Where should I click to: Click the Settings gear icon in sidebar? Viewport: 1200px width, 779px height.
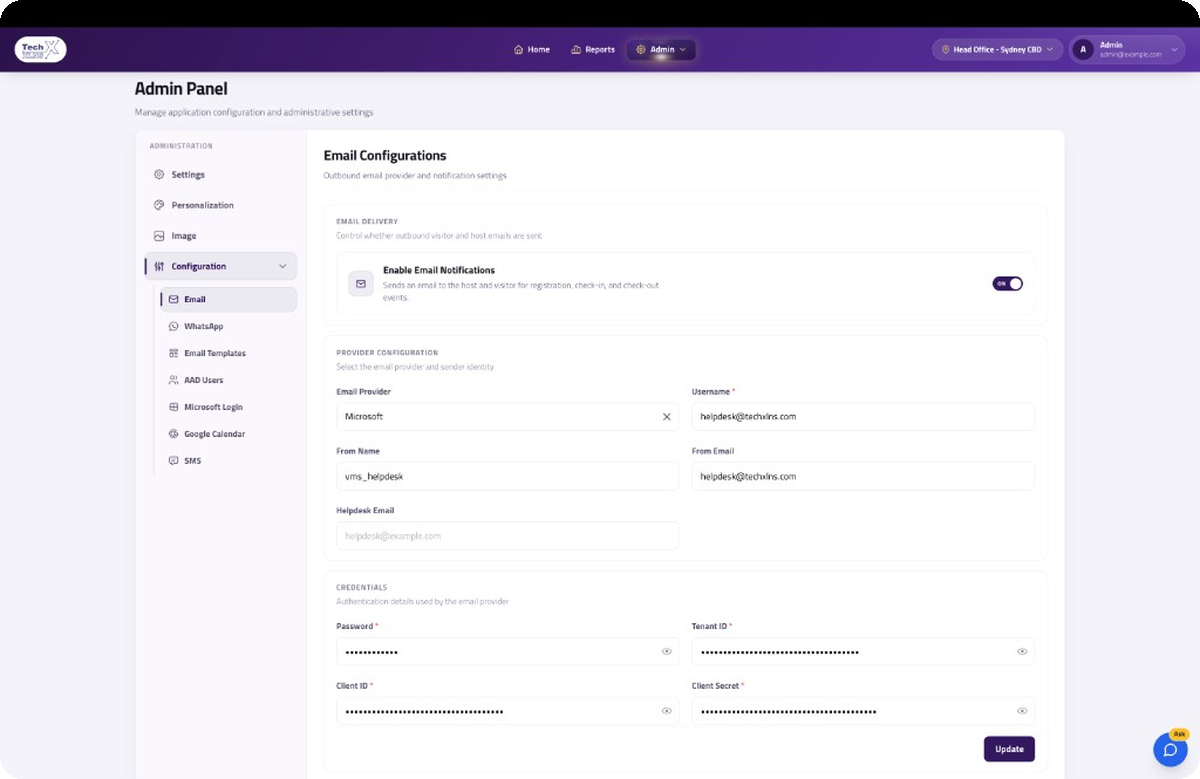[159, 175]
